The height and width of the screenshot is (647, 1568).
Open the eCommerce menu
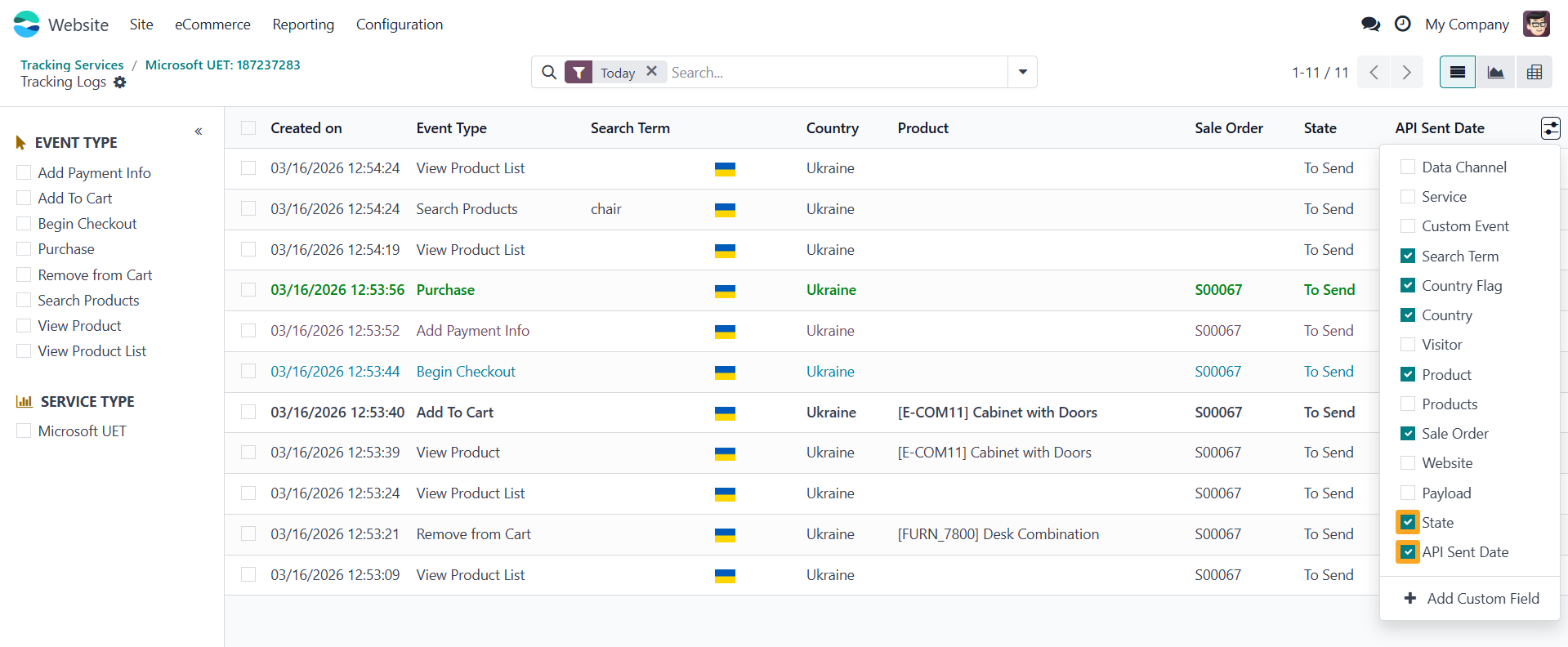[212, 25]
